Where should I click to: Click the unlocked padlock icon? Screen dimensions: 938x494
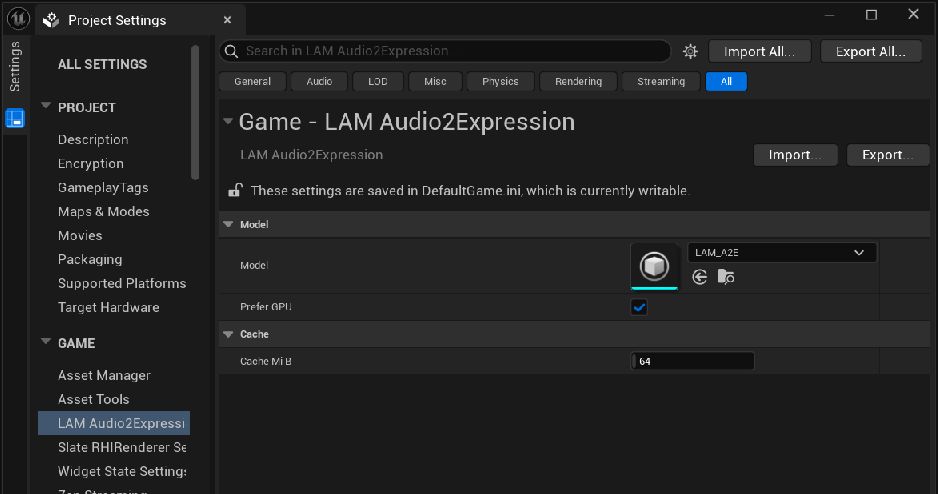(235, 190)
